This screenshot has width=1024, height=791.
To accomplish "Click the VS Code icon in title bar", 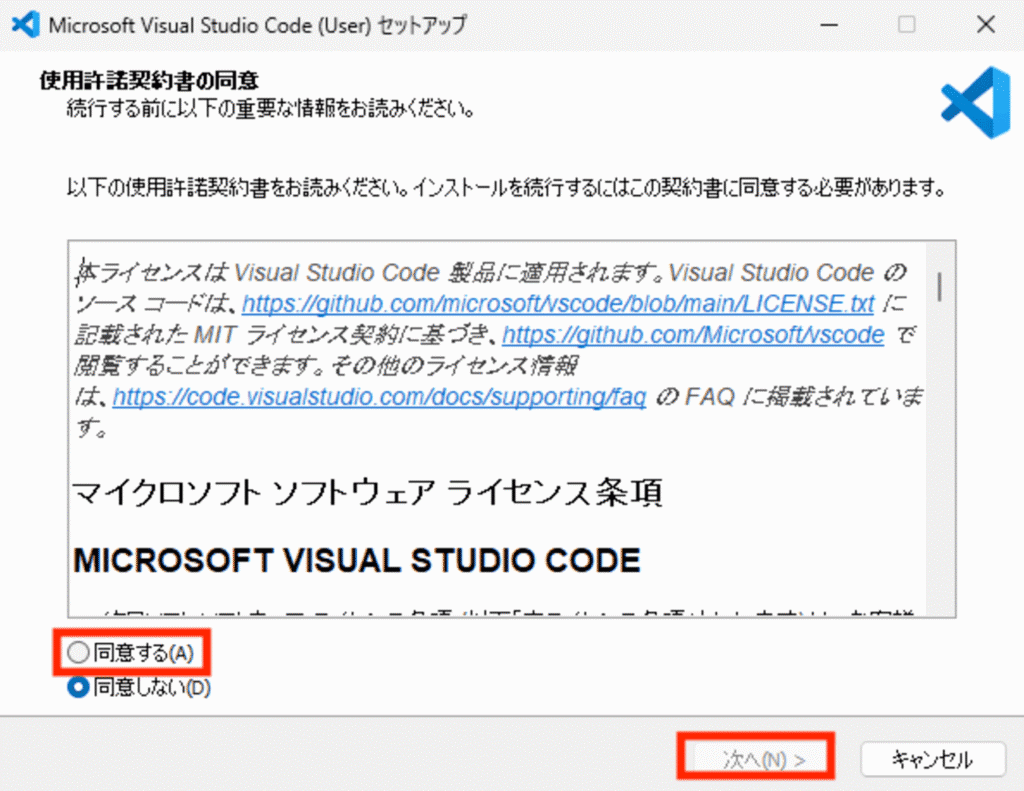I will click(23, 24).
